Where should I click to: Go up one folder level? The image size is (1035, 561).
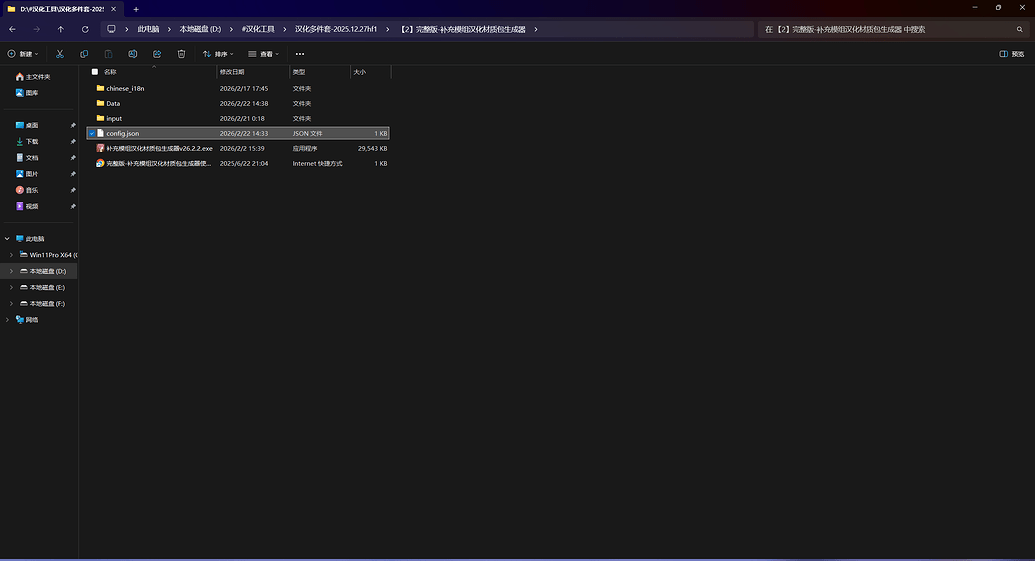(61, 29)
